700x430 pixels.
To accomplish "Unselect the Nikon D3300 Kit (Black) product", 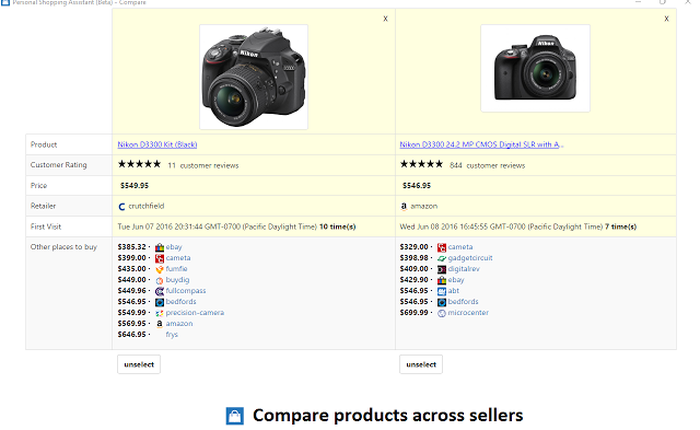I will 138,364.
